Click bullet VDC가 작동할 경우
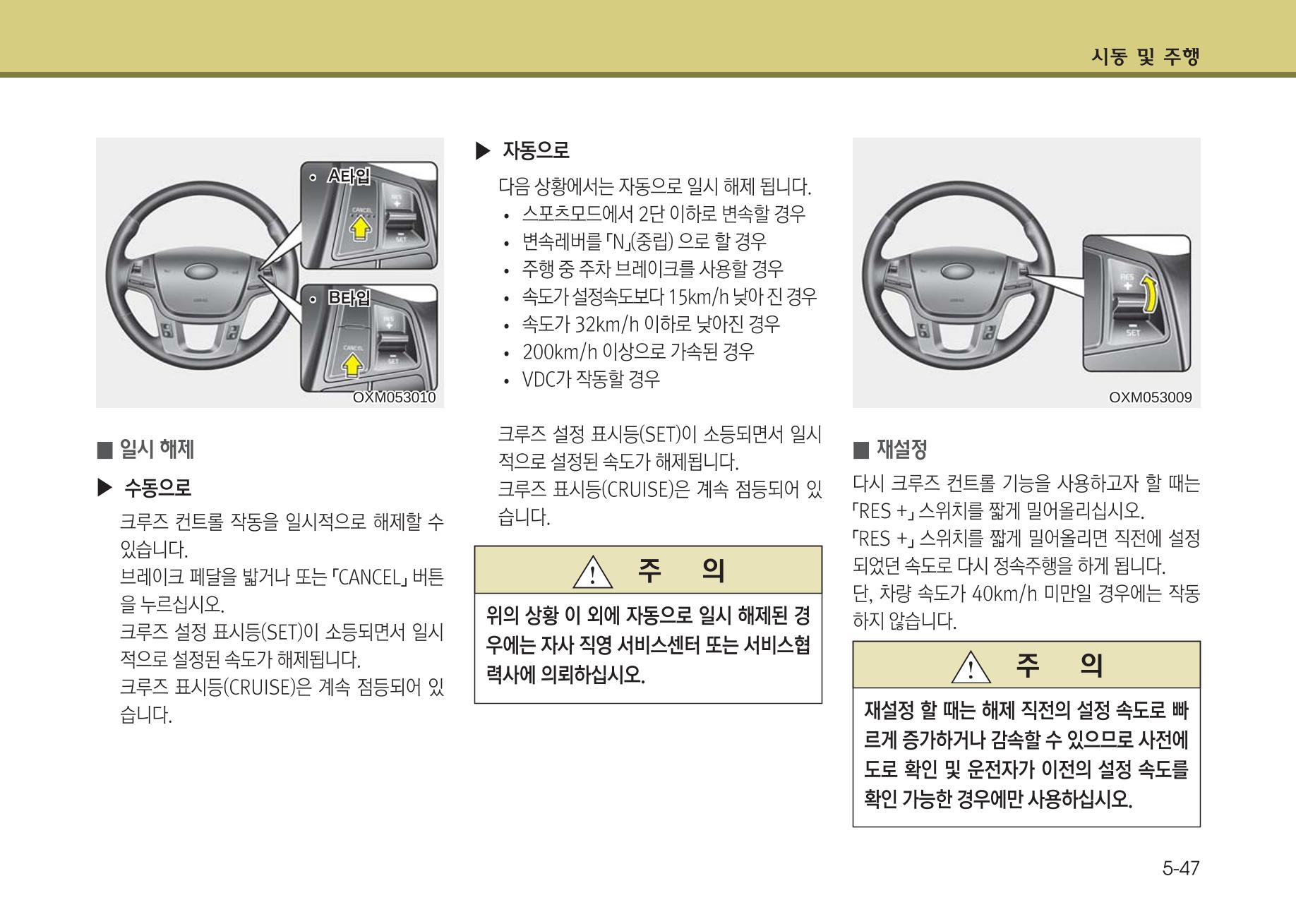This screenshot has width=1296, height=924. [591, 379]
